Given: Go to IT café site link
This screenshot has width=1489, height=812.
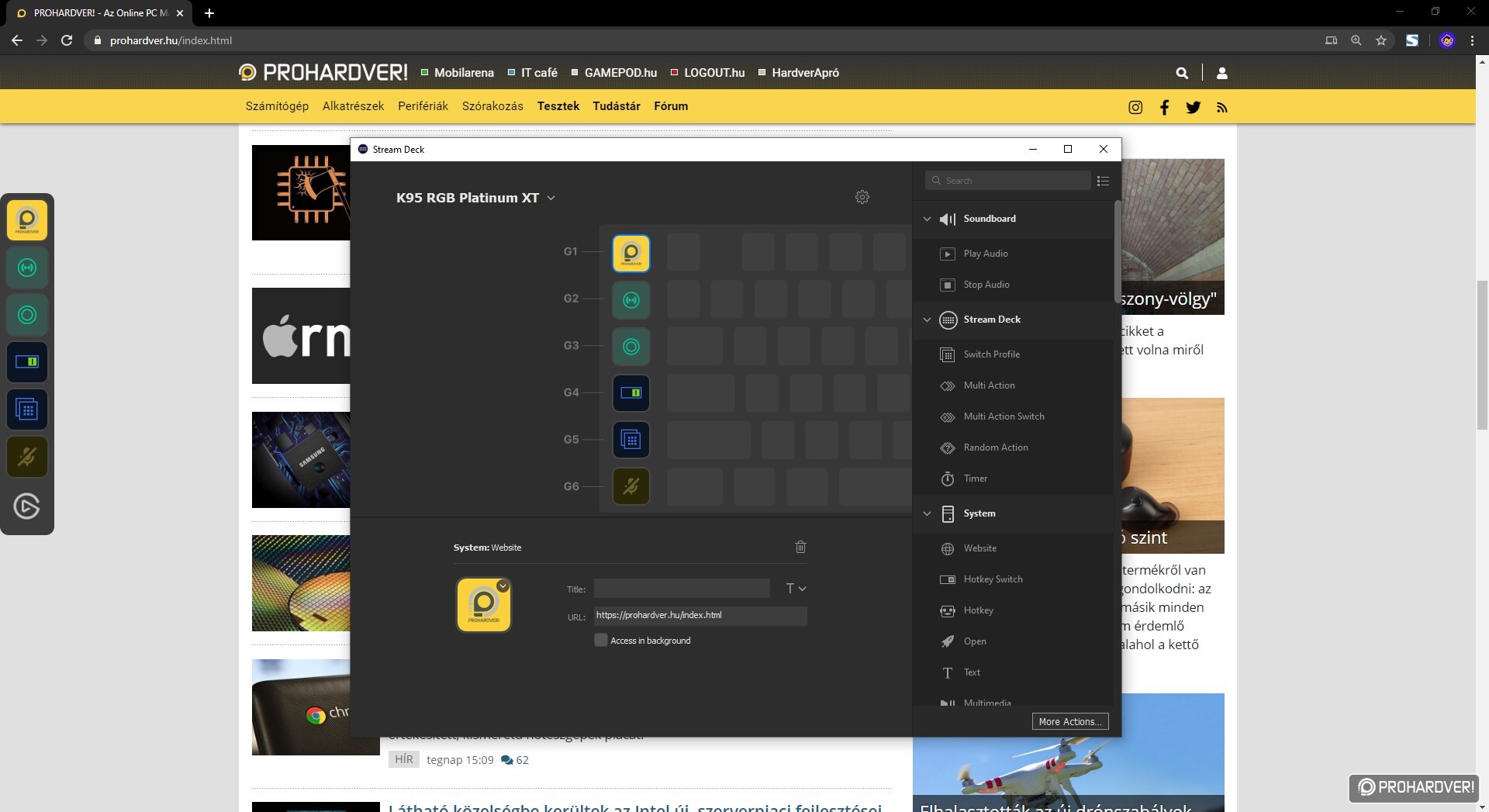Looking at the screenshot, I should pyautogui.click(x=533, y=73).
